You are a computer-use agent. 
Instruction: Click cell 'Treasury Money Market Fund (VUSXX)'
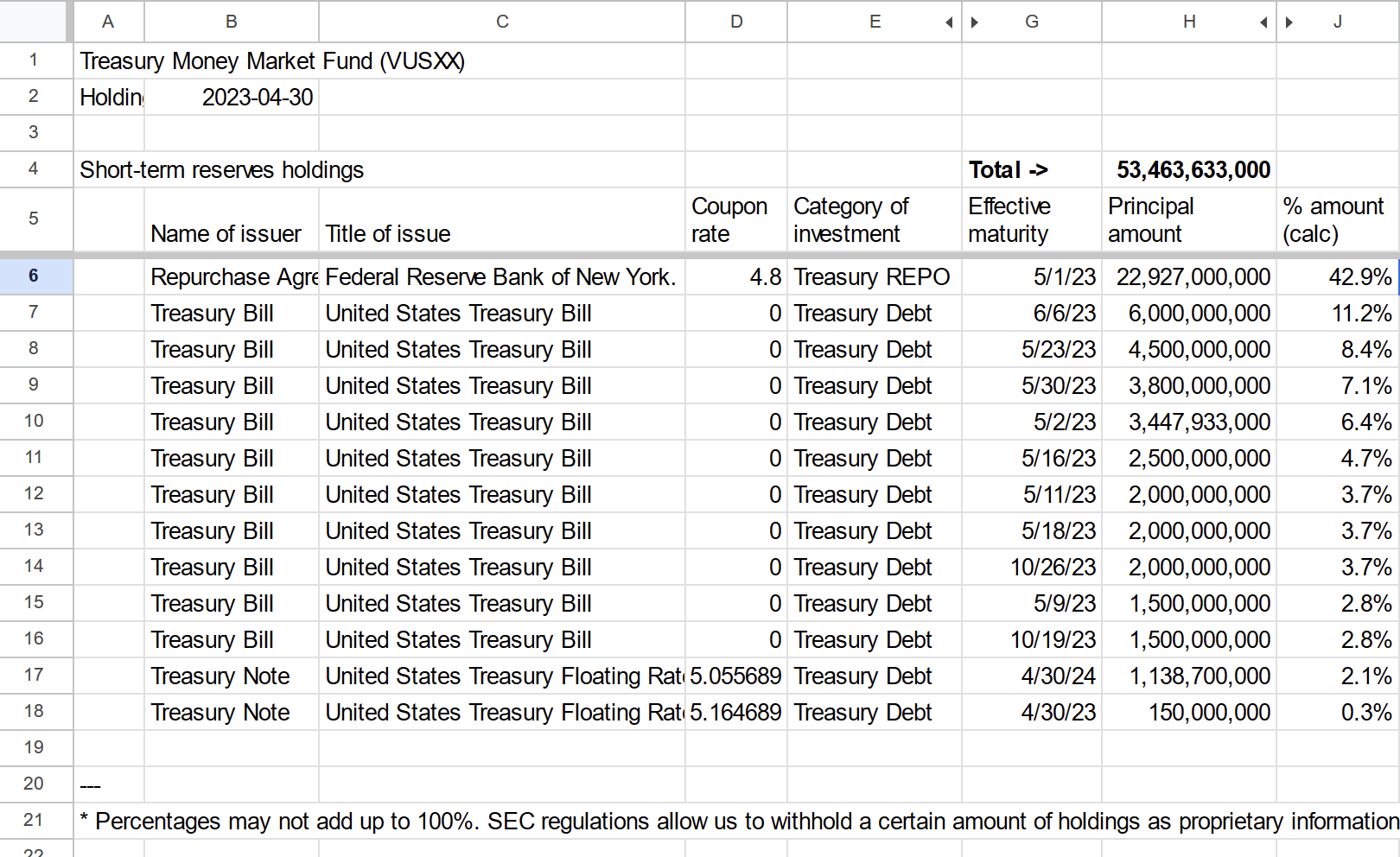pos(272,61)
